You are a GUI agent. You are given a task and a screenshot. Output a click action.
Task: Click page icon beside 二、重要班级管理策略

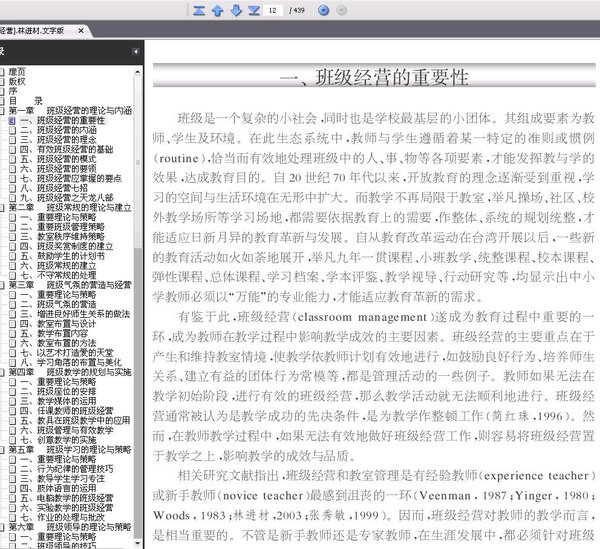(13, 227)
